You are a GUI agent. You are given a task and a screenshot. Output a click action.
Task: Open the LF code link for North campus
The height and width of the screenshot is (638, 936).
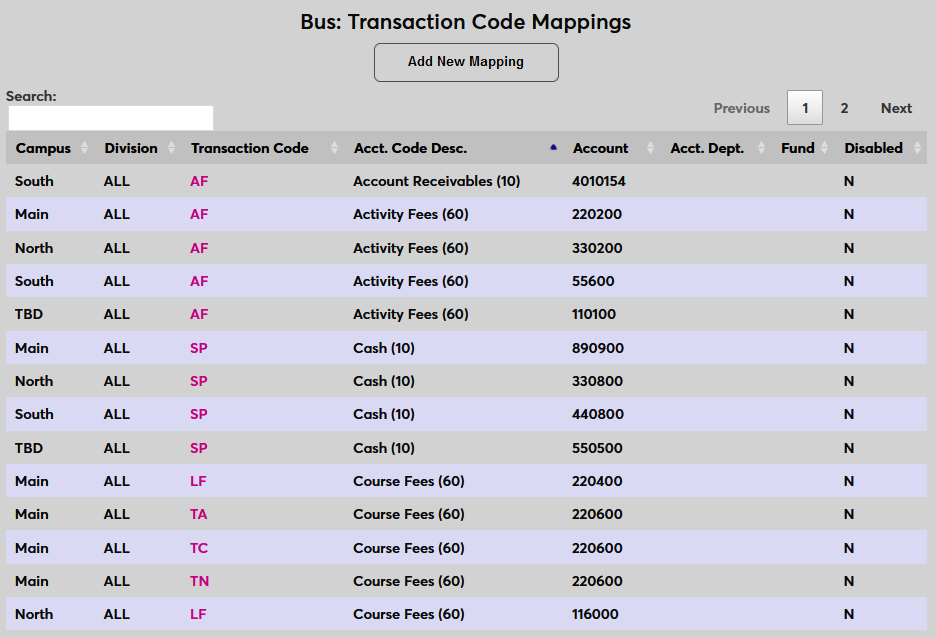pos(198,614)
